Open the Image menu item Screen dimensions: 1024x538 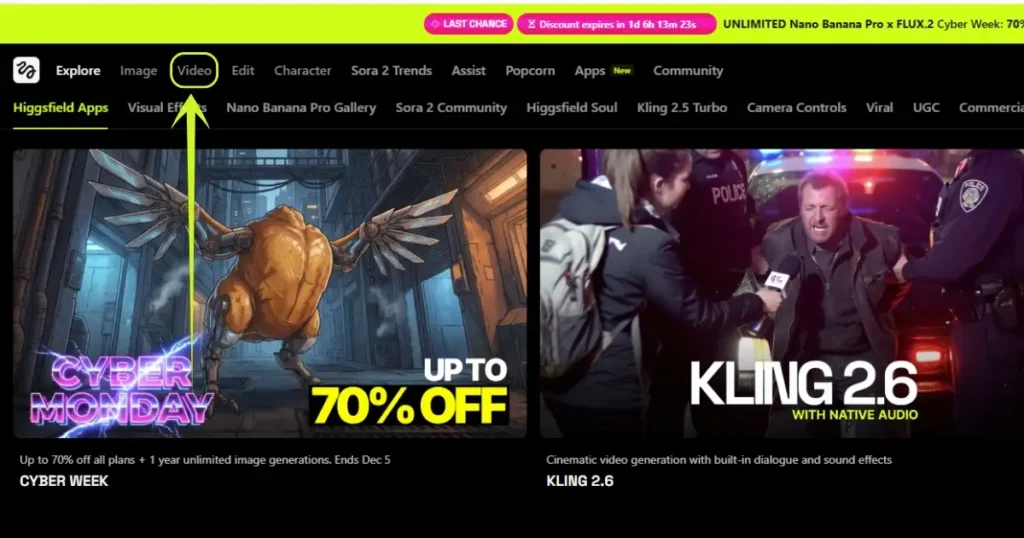tap(138, 71)
